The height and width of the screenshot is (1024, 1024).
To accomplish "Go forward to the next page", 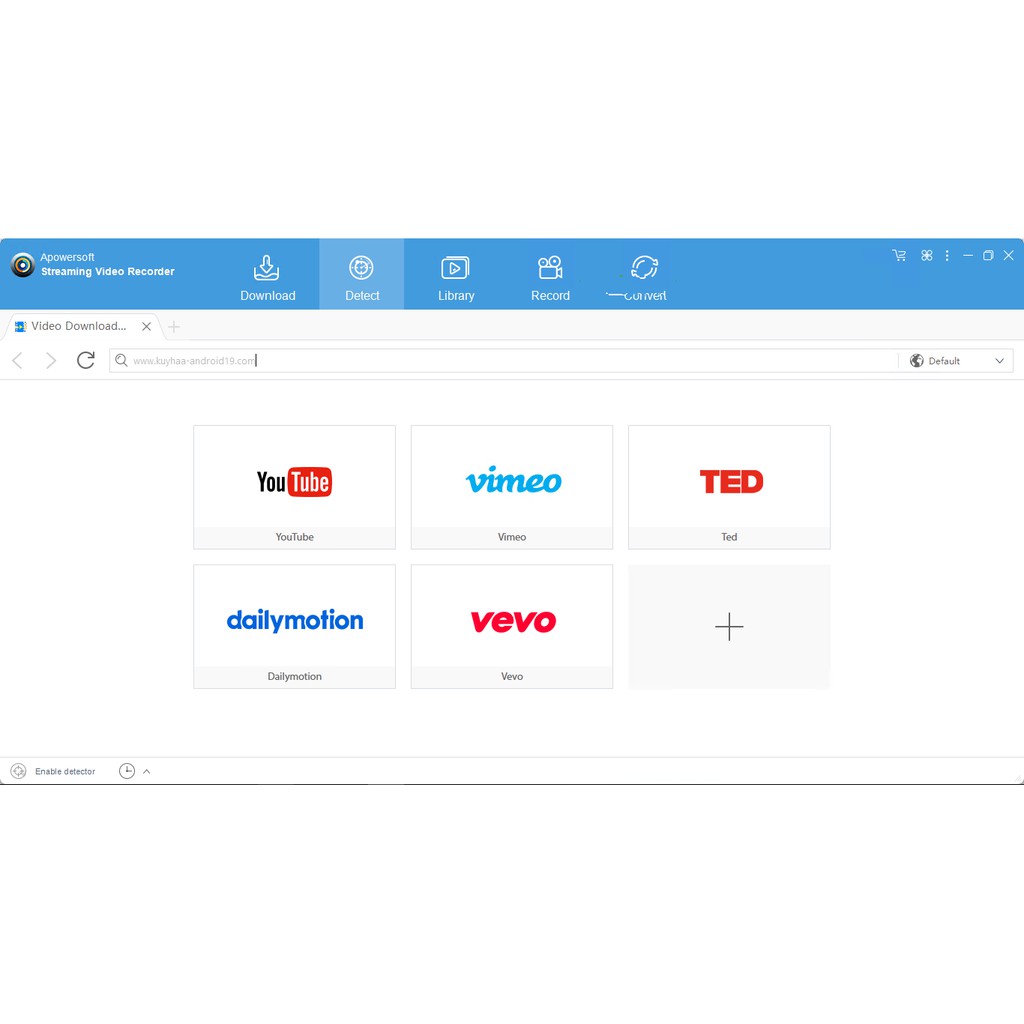I will tap(50, 360).
